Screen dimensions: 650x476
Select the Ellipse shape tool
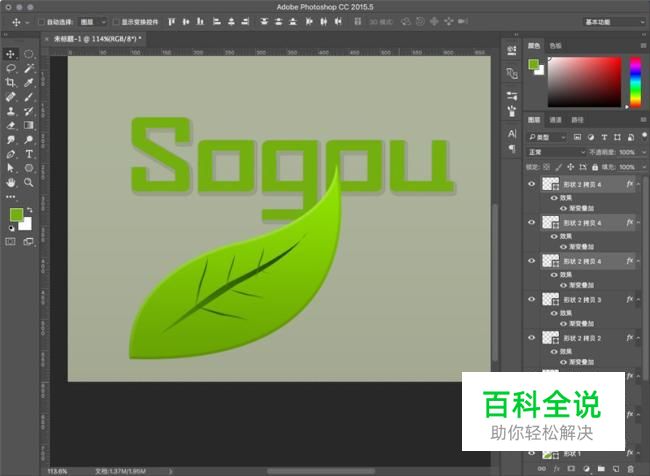pyautogui.click(x=29, y=168)
